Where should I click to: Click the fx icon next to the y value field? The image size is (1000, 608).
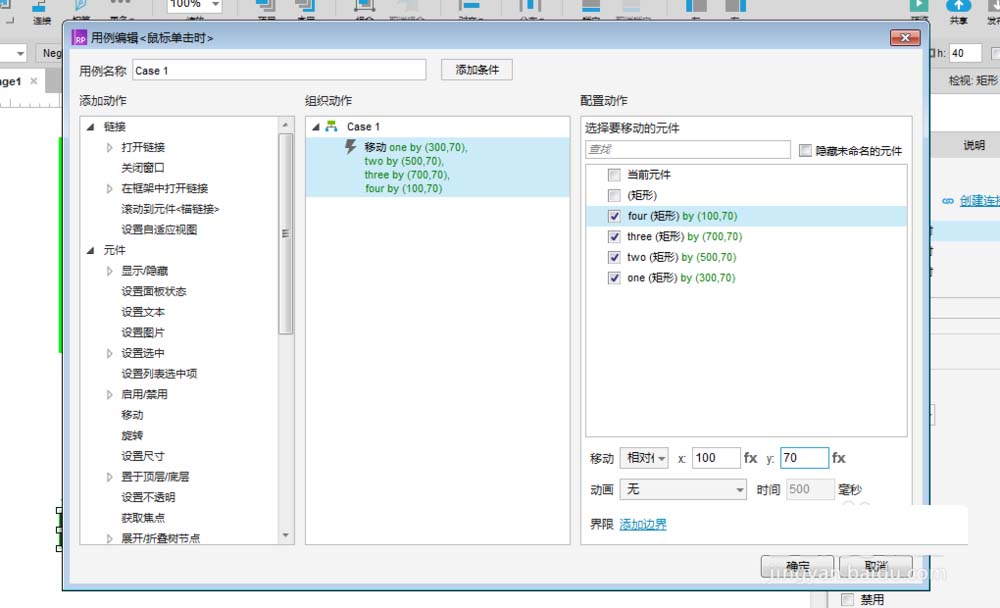[838, 458]
